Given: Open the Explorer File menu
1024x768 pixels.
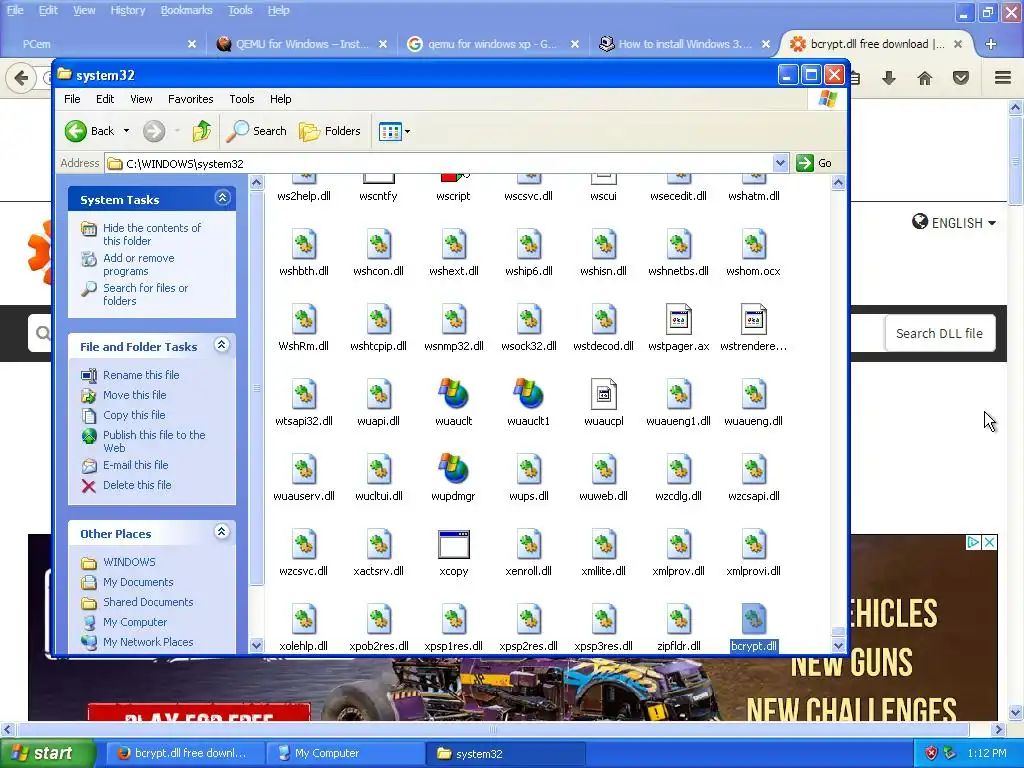Looking at the screenshot, I should [x=72, y=99].
